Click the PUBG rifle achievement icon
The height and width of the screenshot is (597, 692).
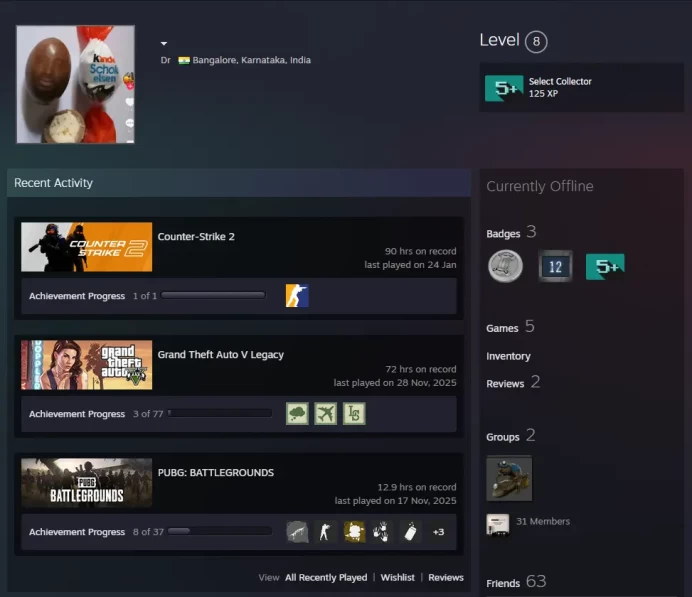(297, 532)
